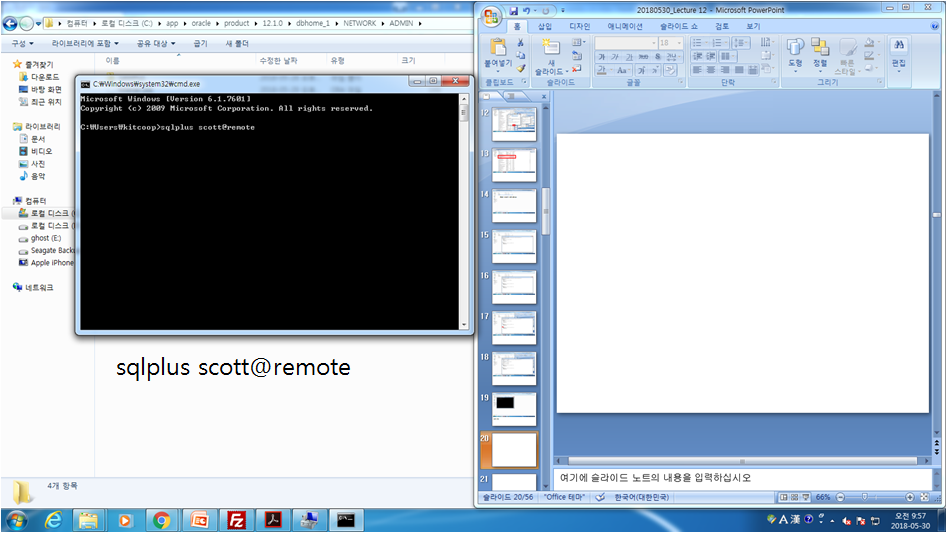The height and width of the screenshot is (533, 947).
Task: Click the Delete Slide icon with red X
Action: coord(576,69)
